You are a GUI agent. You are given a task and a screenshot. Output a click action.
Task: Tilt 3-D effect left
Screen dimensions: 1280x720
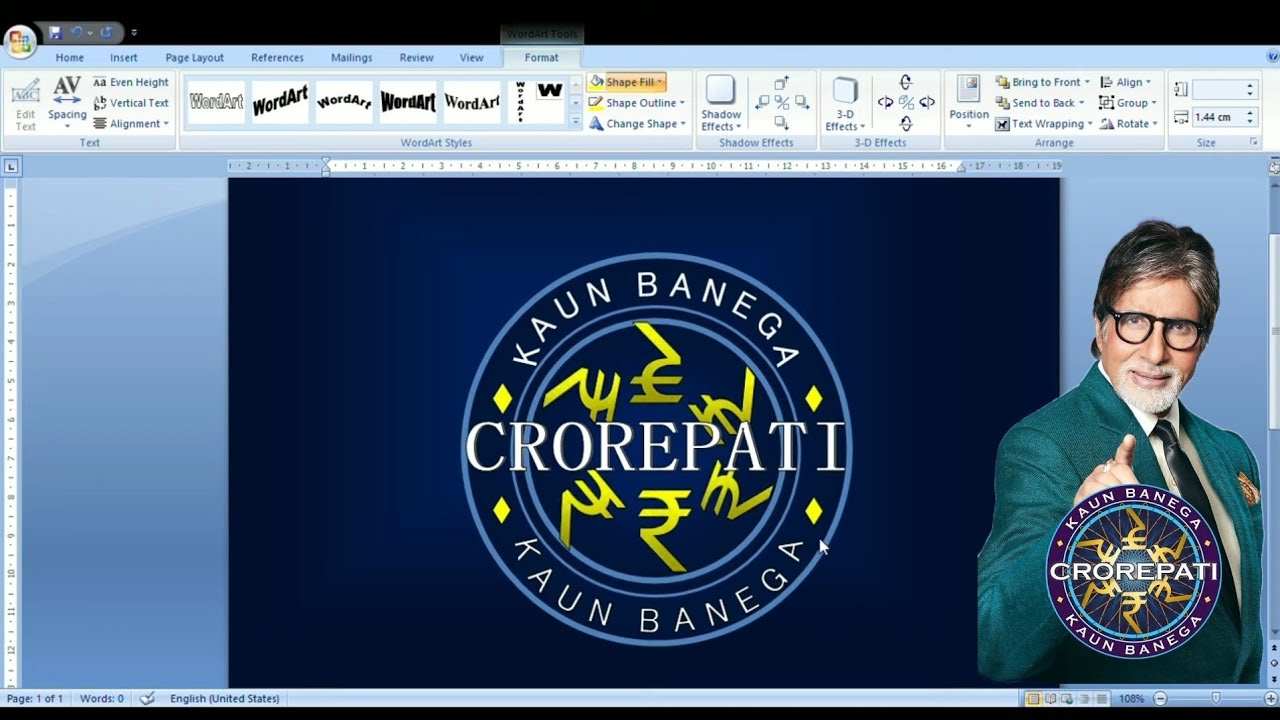(x=885, y=103)
